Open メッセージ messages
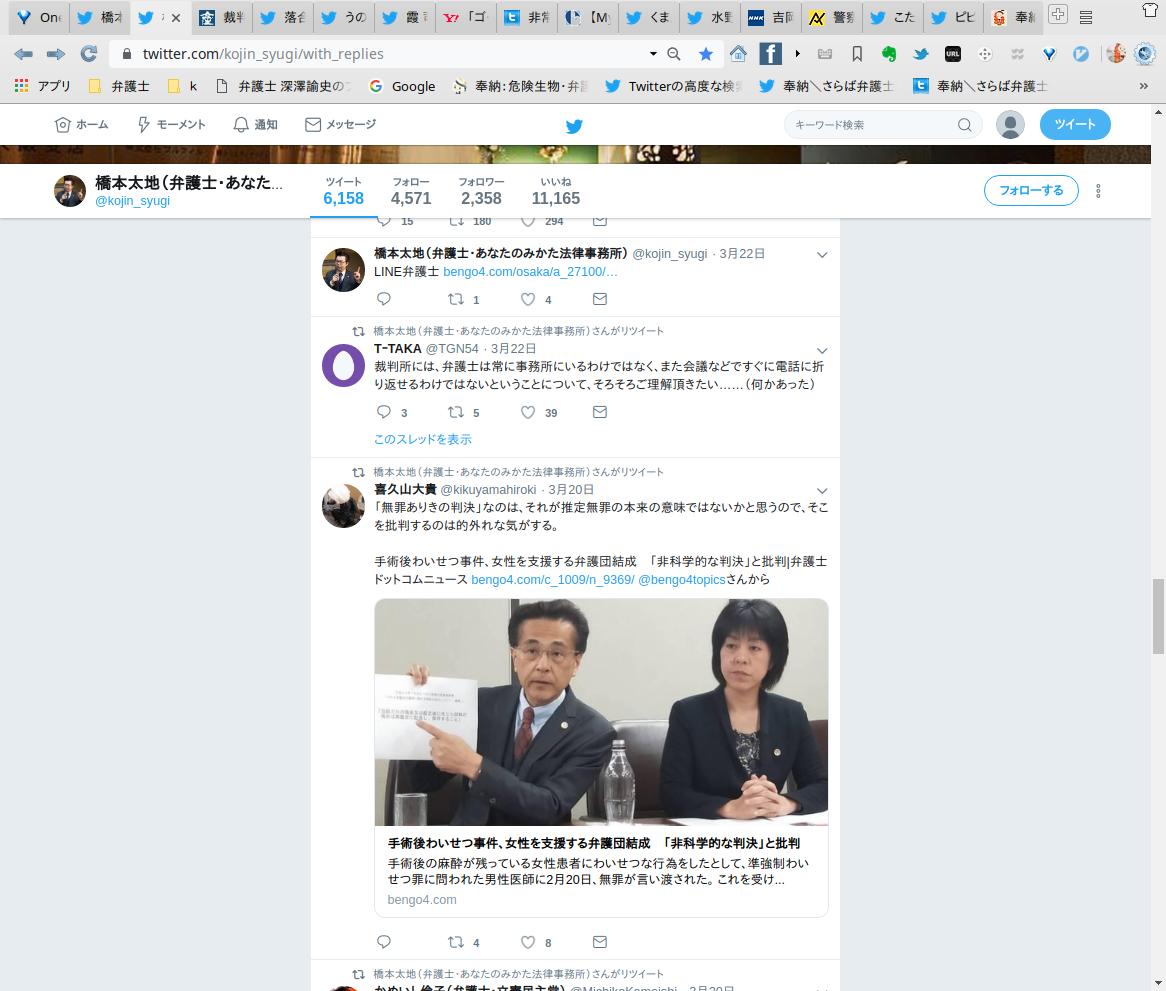1166x991 pixels. coord(341,124)
